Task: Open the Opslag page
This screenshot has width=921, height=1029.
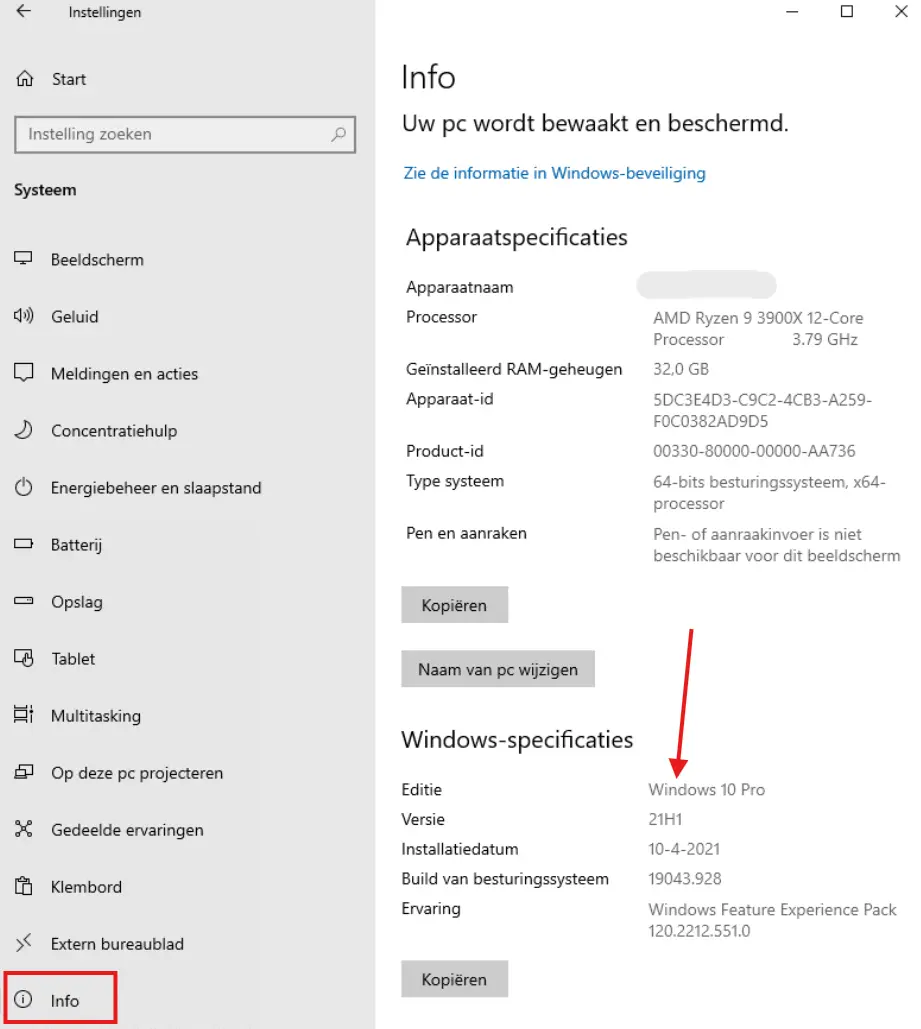Action: (x=77, y=602)
